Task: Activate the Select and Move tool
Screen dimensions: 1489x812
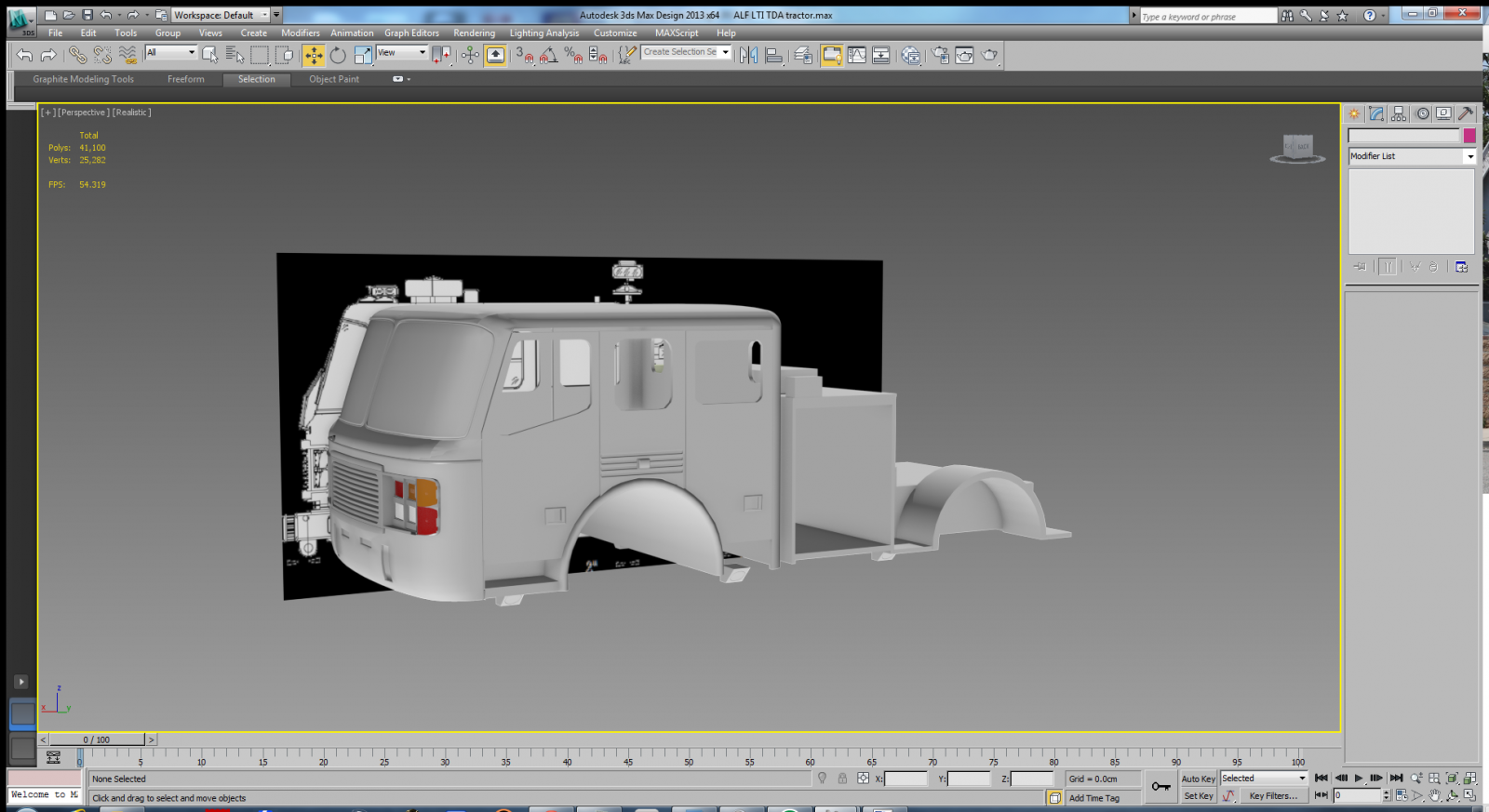Action: click(x=314, y=56)
